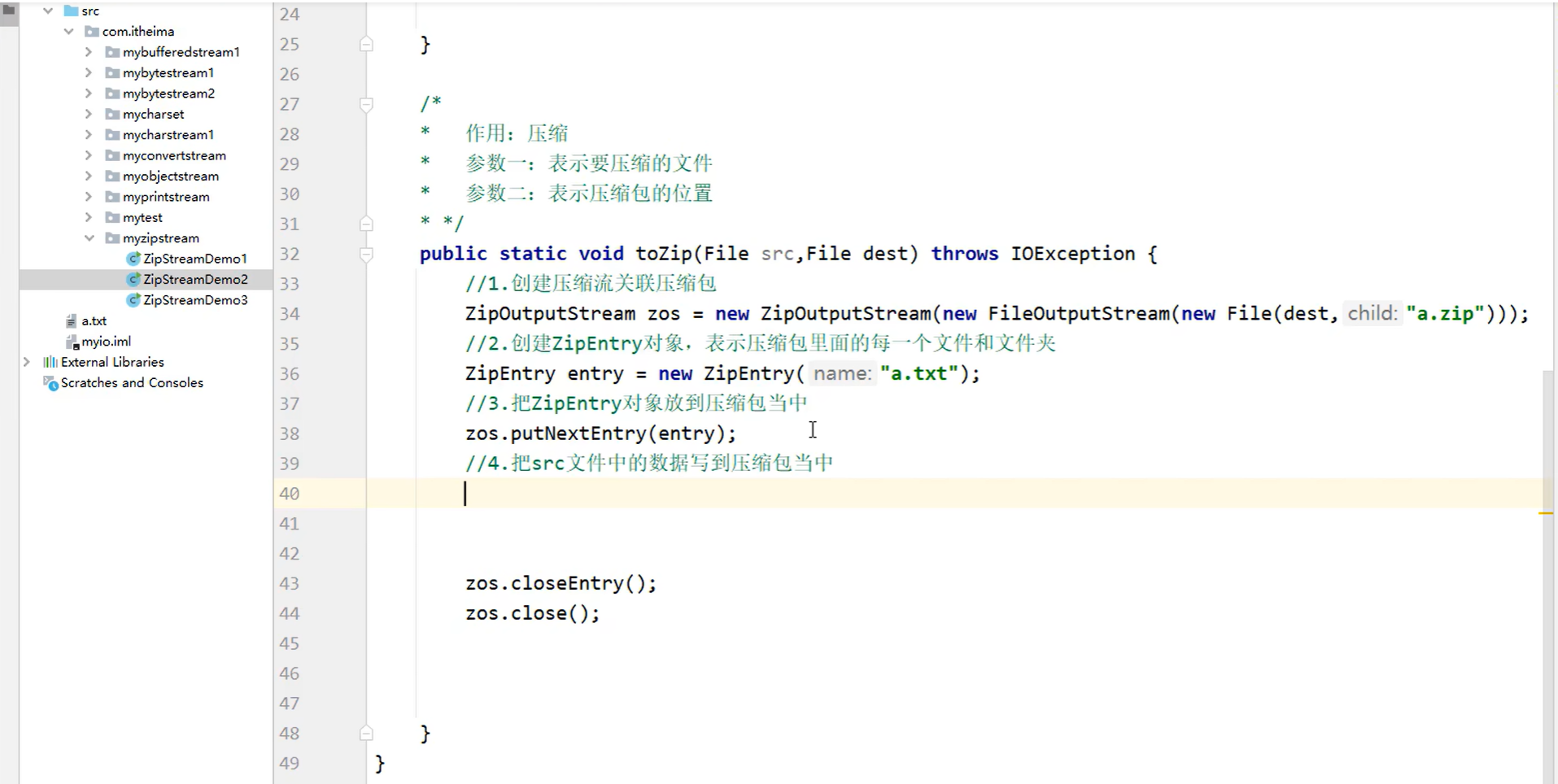Click the Scratches and Consoles icon
This screenshot has height=784, width=1558.
50,382
